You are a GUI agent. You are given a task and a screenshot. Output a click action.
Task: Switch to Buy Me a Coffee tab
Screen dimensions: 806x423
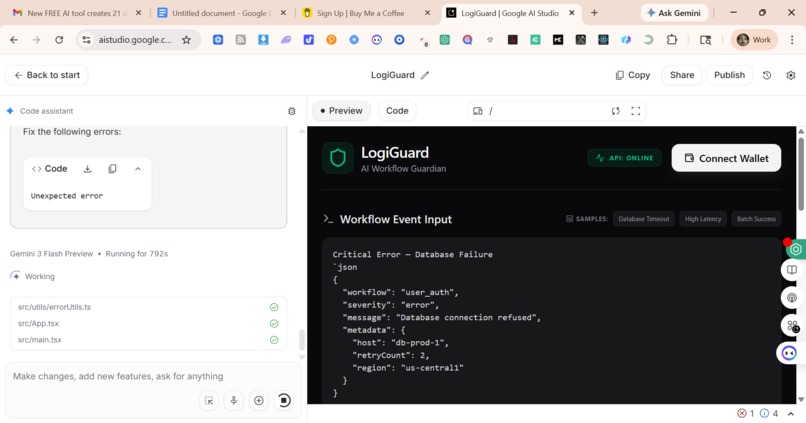(x=366, y=13)
